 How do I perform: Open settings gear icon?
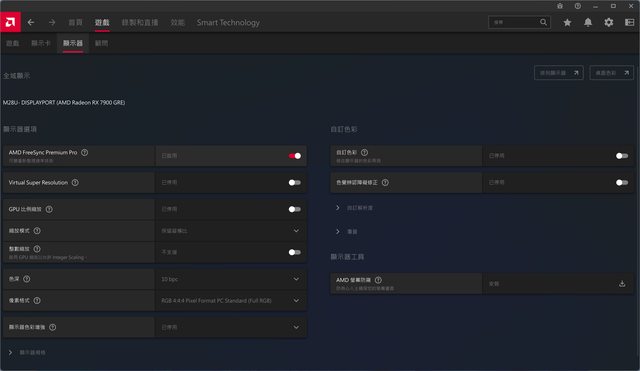tap(609, 22)
